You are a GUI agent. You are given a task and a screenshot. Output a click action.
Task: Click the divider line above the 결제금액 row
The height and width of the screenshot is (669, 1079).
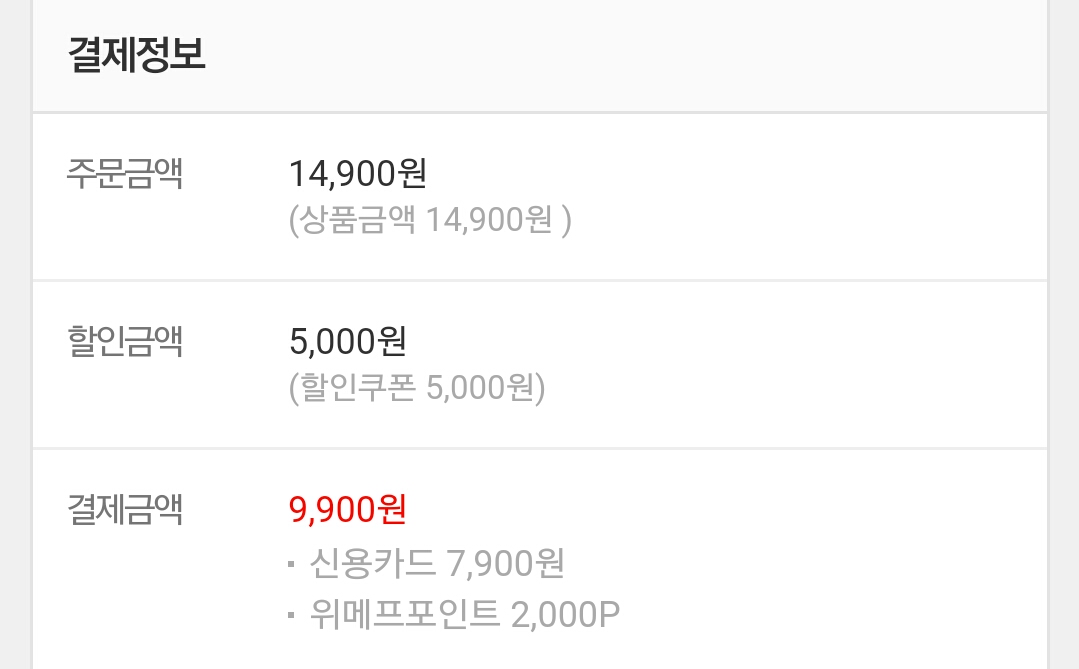(540, 449)
